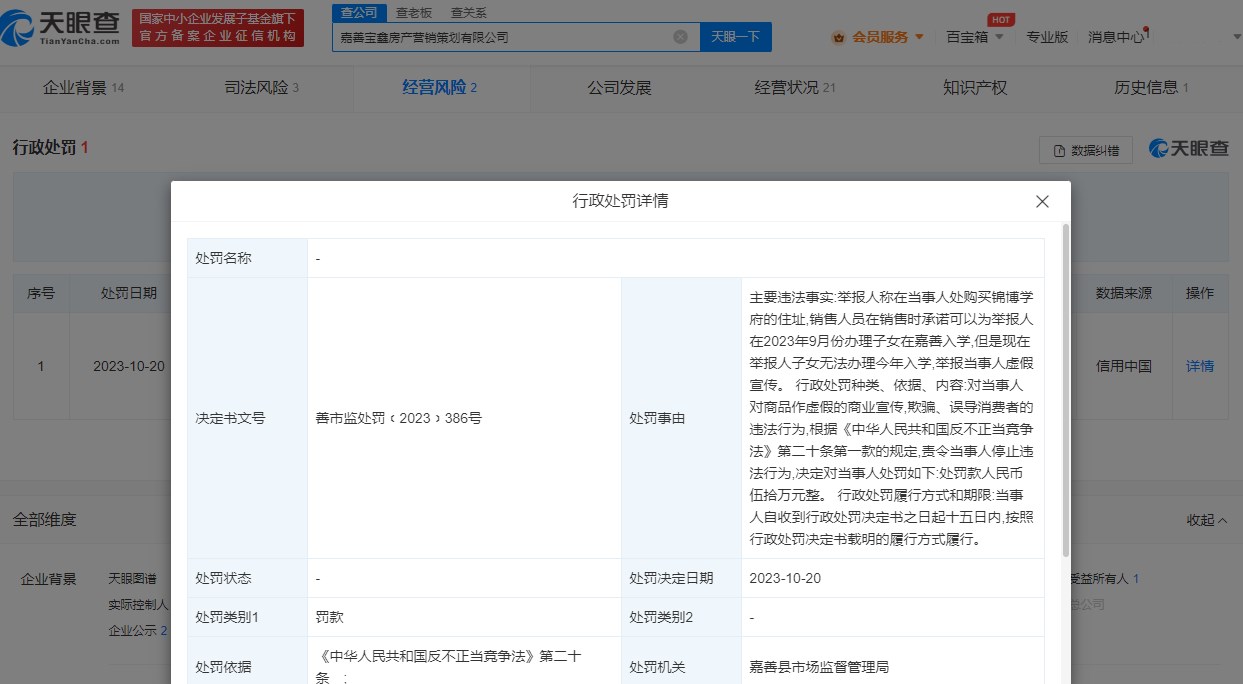The width and height of the screenshot is (1243, 684).
Task: Clear the search box with the X icon
Action: click(680, 37)
